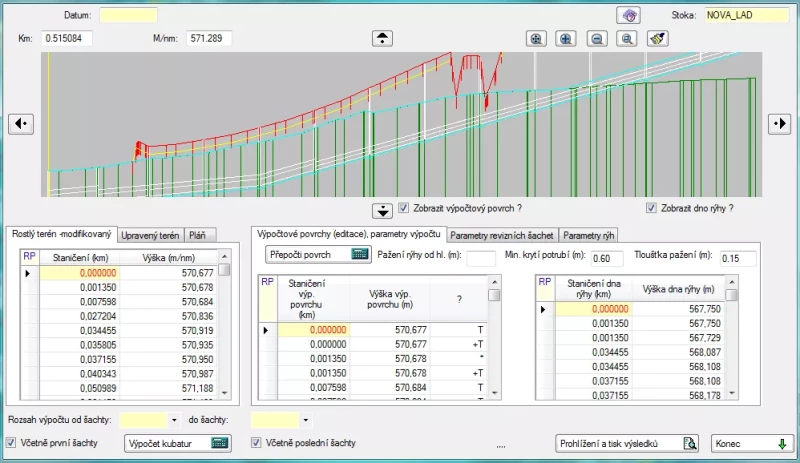Click the zoom extents magnifier icon

[x=536, y=39]
